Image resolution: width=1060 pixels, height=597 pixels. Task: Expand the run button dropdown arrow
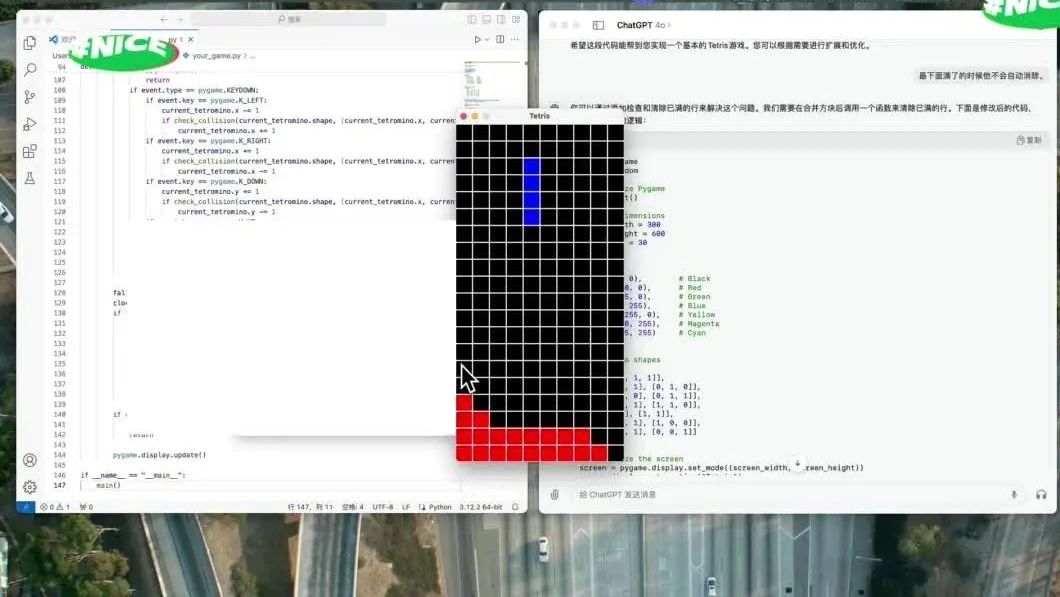click(487, 40)
